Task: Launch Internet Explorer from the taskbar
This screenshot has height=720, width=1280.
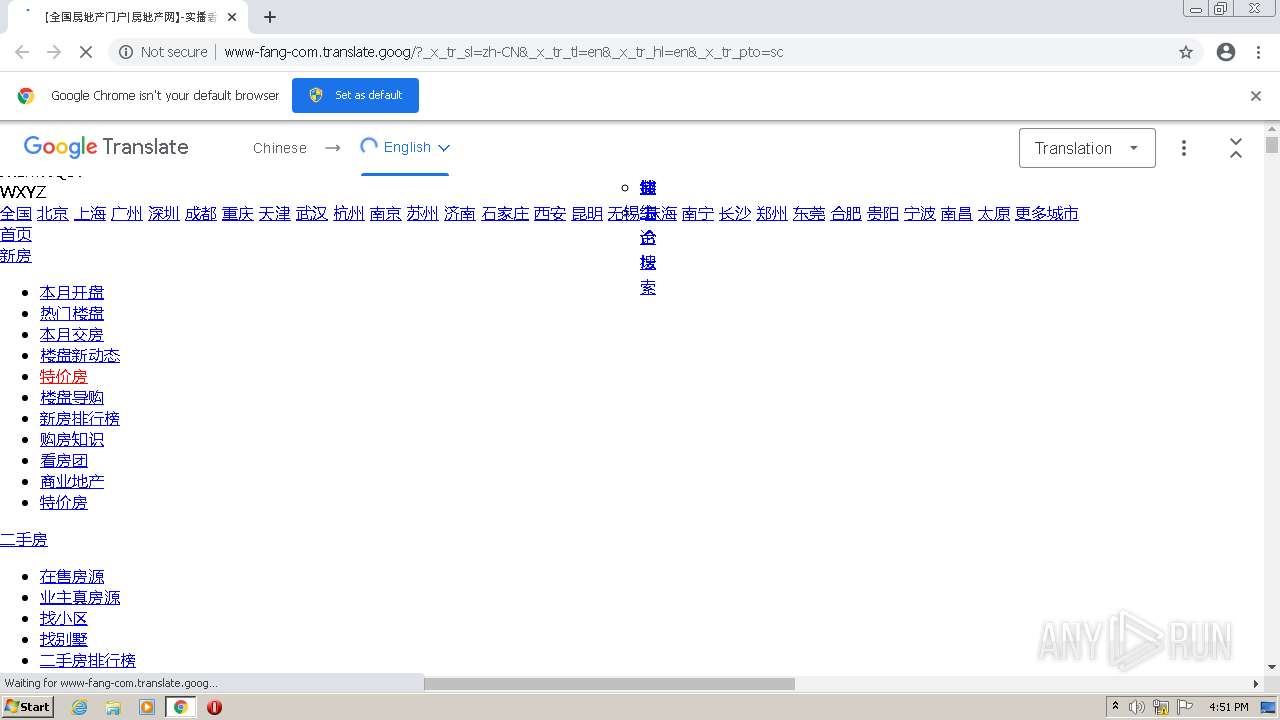Action: click(x=80, y=707)
